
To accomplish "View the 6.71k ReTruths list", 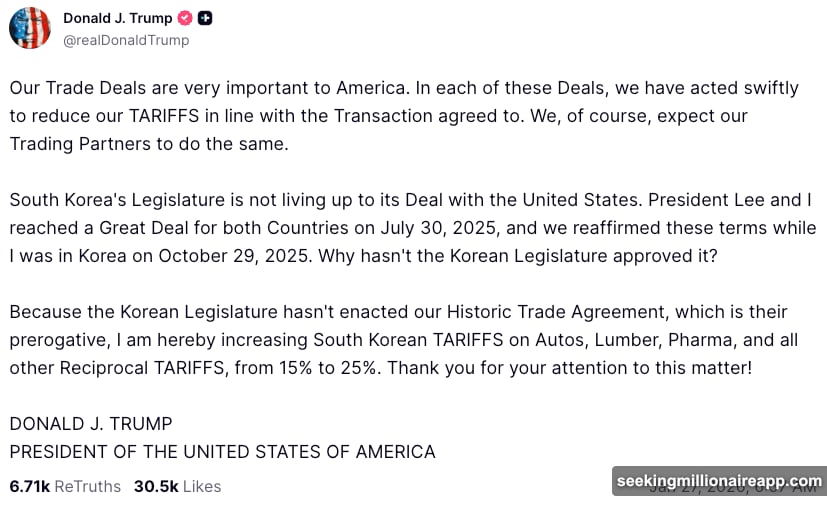I will pyautogui.click(x=65, y=487).
